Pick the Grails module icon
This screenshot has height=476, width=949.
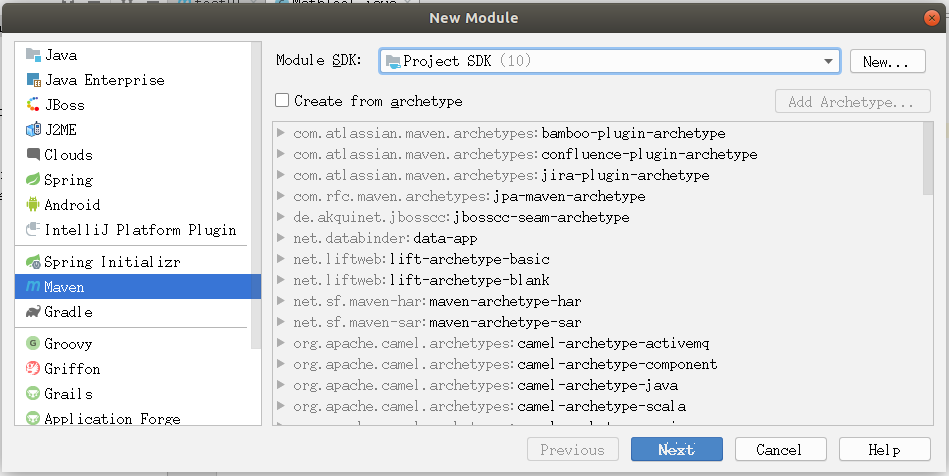pos(34,394)
